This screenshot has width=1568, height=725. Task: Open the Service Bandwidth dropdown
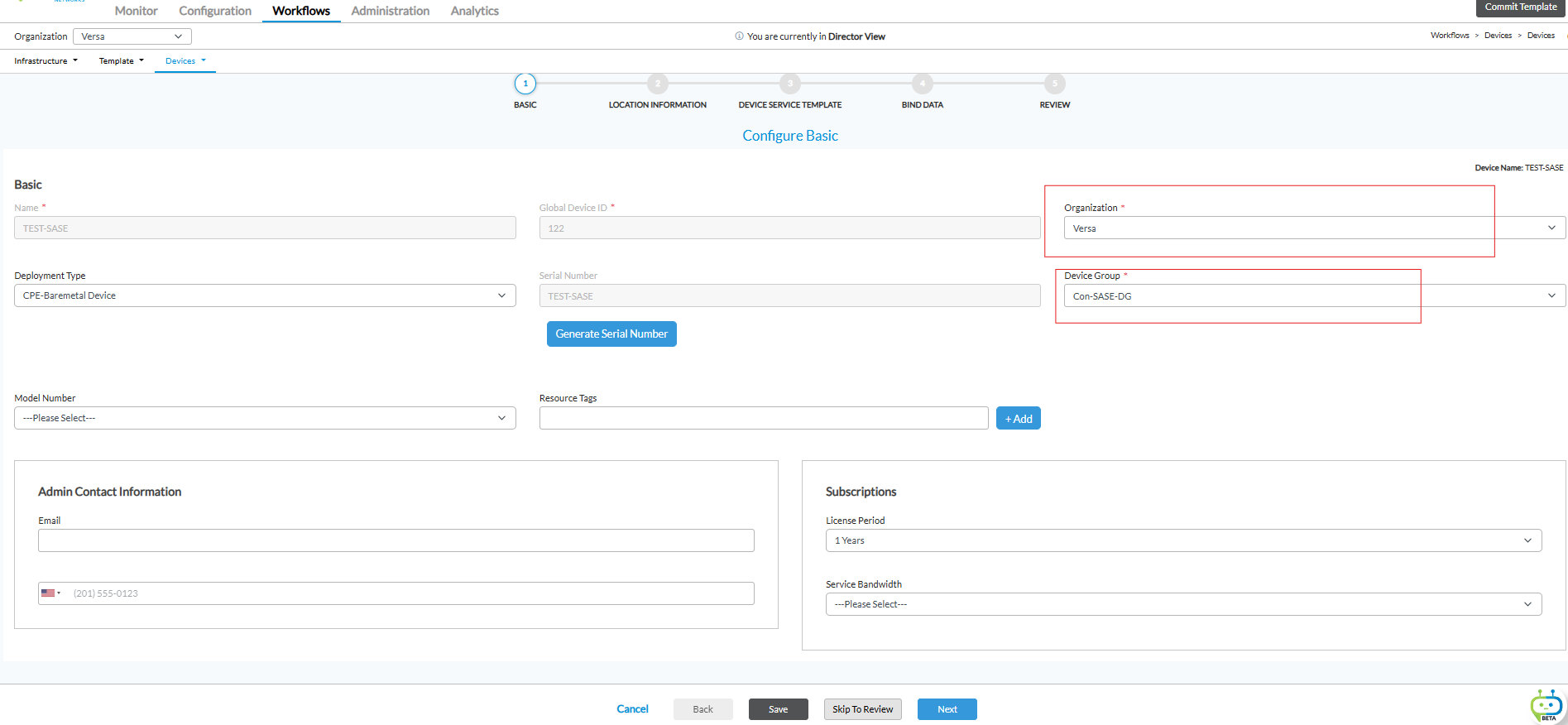click(1183, 604)
